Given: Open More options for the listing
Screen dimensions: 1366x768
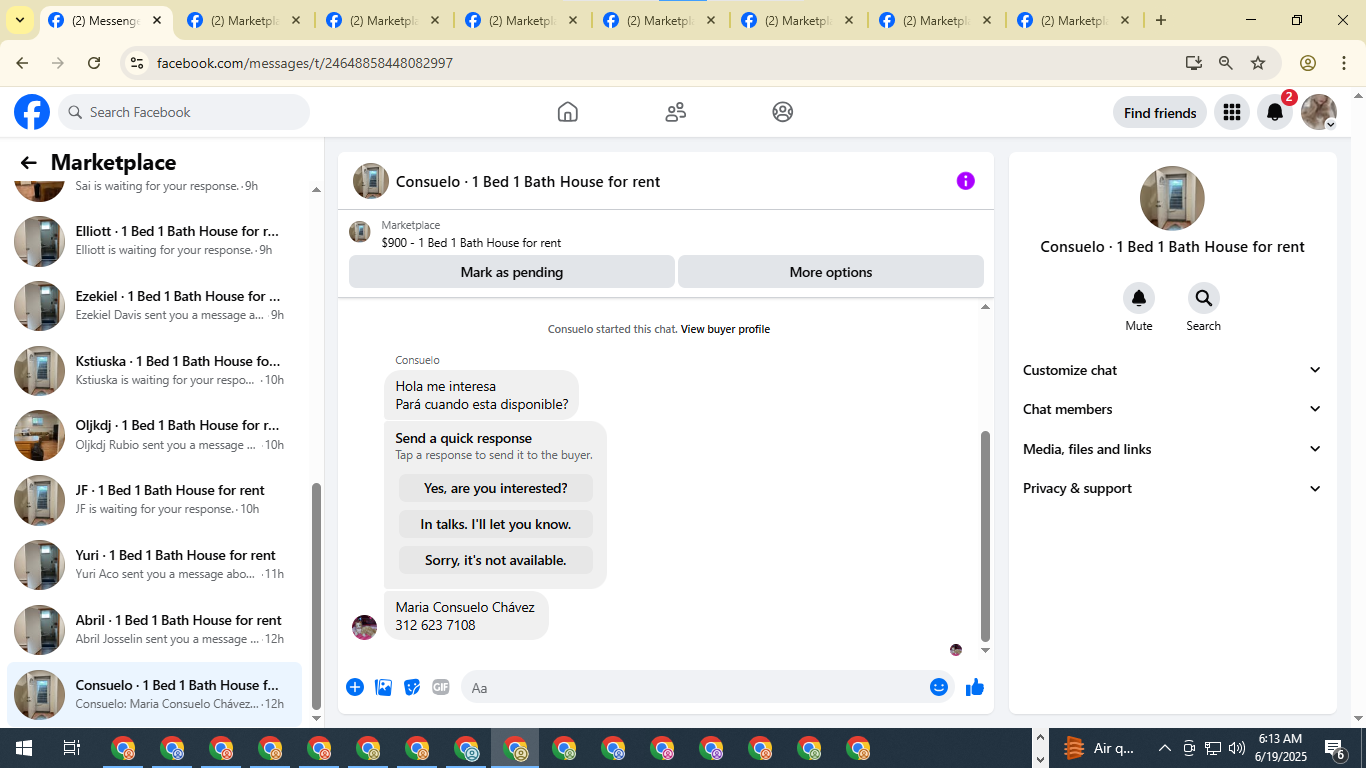Looking at the screenshot, I should [x=831, y=272].
